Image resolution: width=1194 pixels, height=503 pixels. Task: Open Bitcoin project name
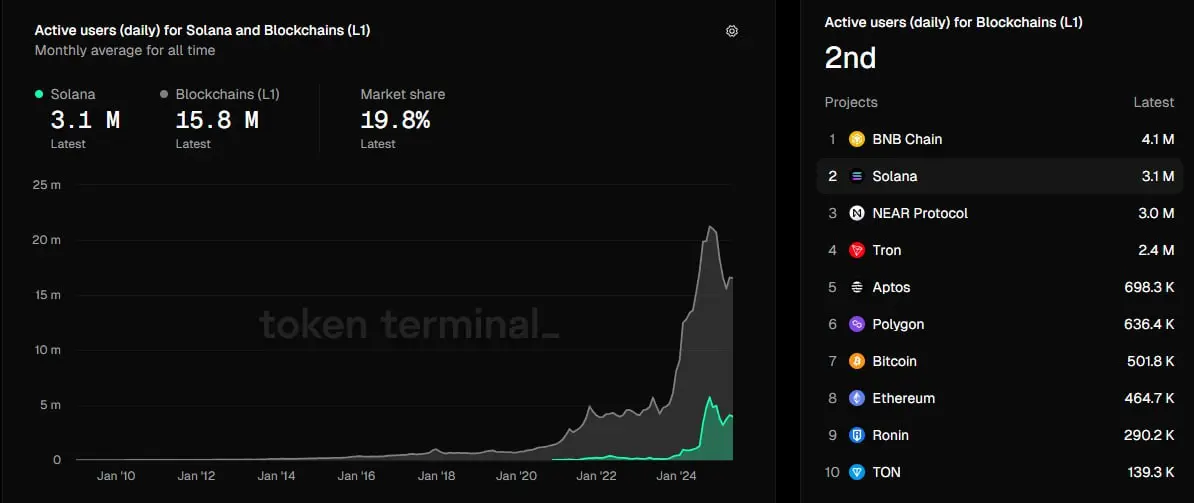click(x=894, y=361)
